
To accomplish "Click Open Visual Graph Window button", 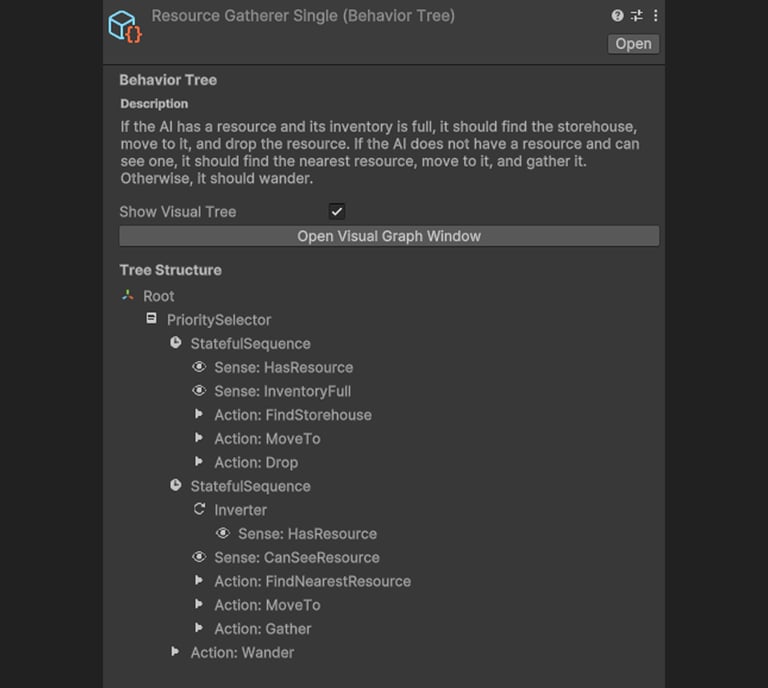I will coord(389,236).
